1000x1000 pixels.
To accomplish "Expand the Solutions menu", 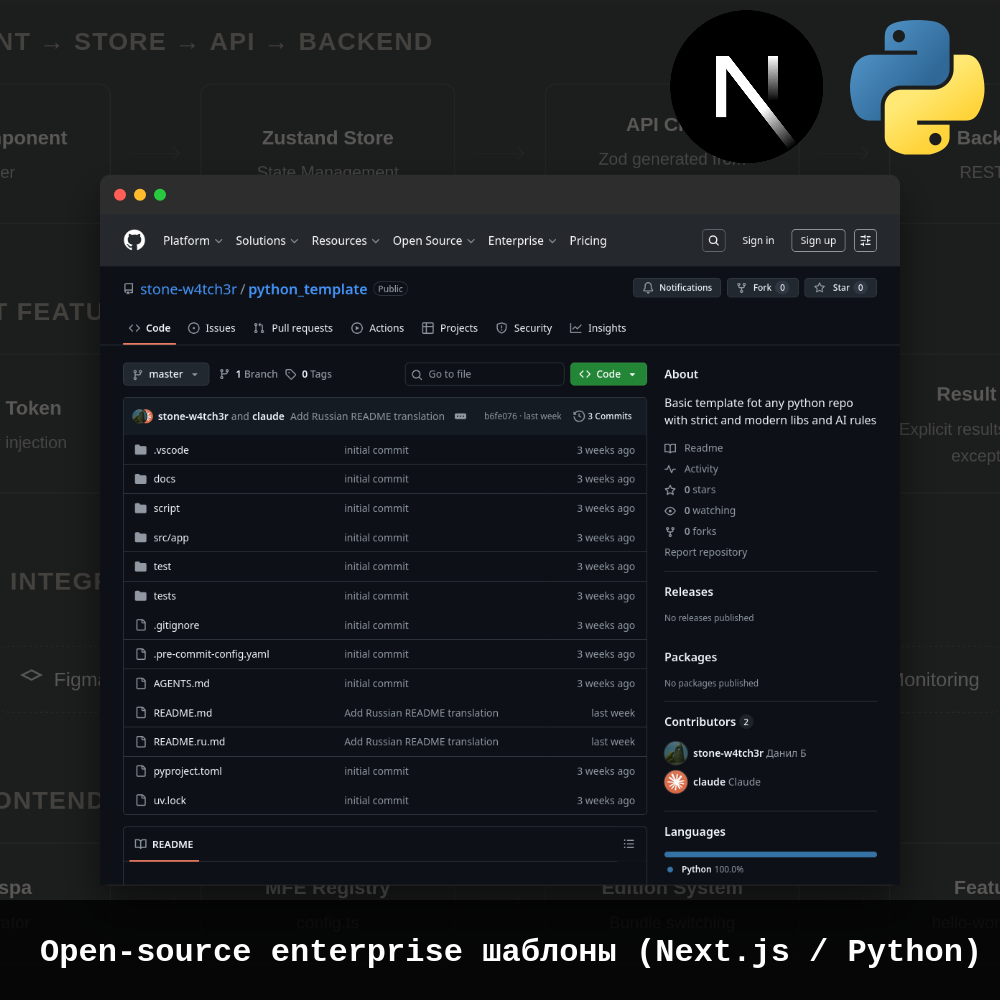I will pos(267,240).
